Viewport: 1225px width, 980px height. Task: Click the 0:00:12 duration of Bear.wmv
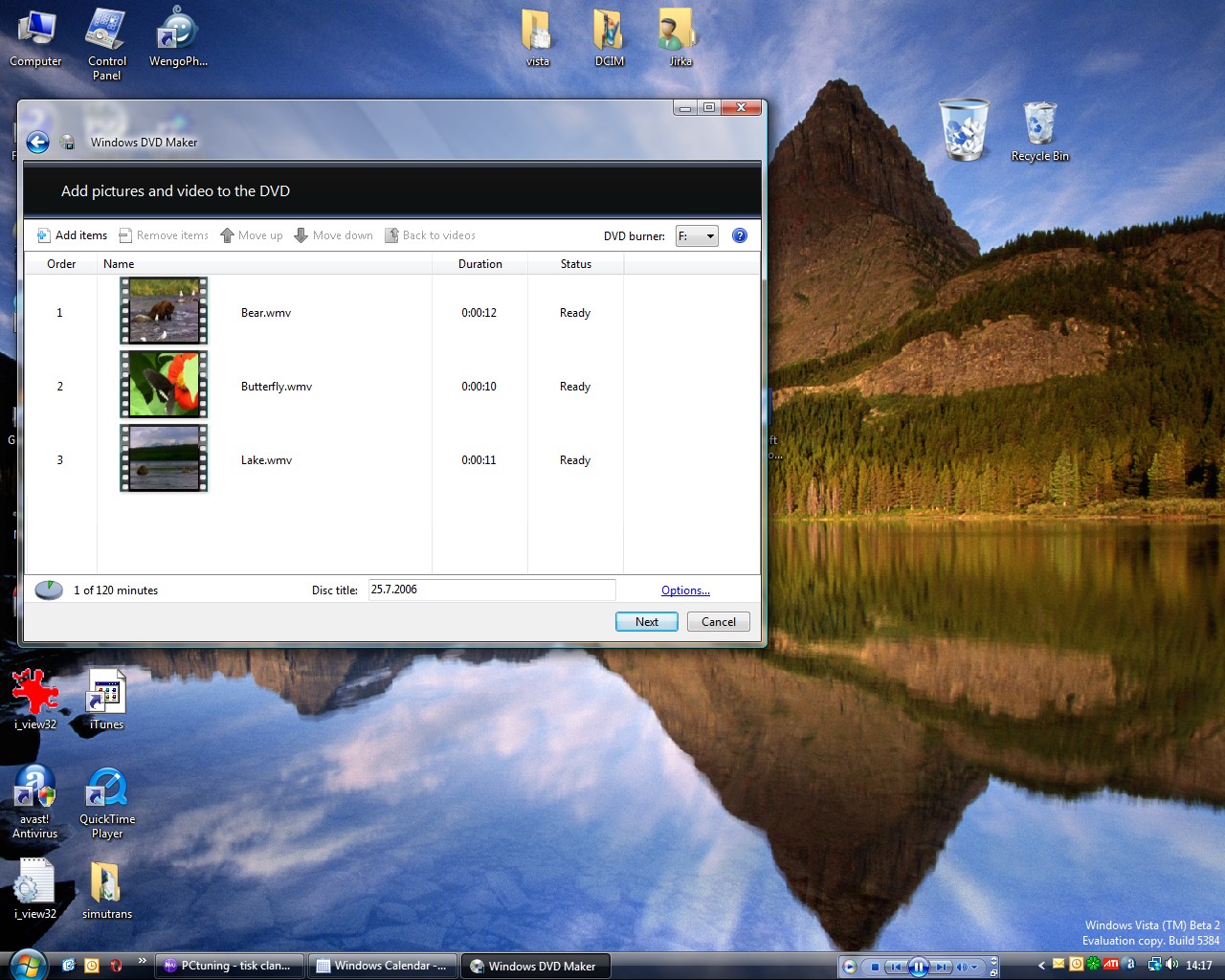(x=479, y=313)
